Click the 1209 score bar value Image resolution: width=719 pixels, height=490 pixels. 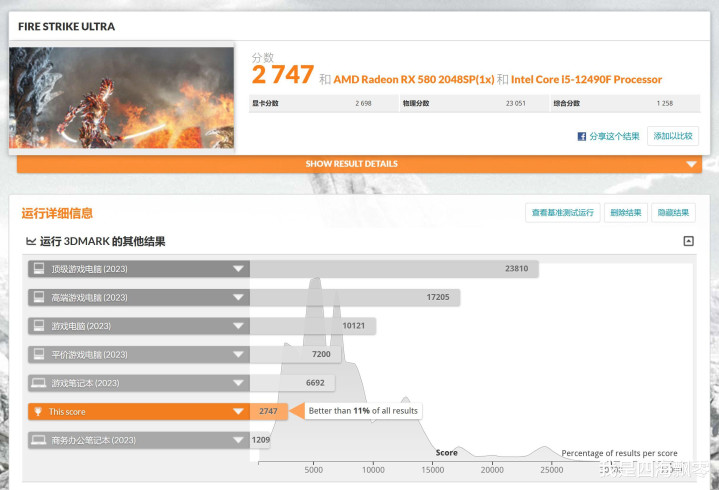click(260, 440)
